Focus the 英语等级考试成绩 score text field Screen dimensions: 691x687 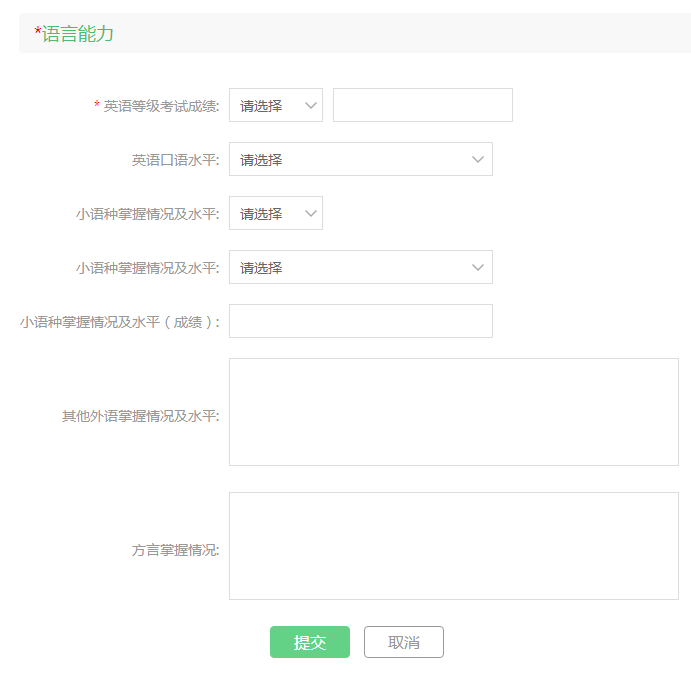pyautogui.click(x=423, y=105)
